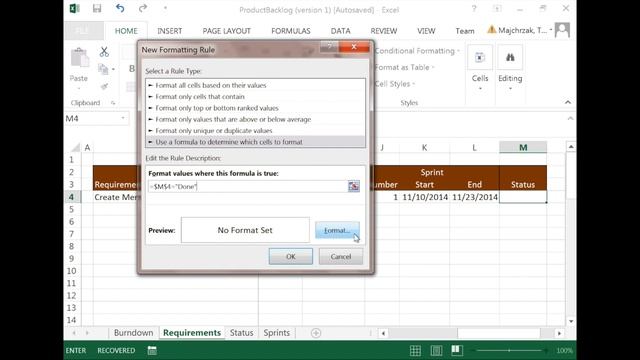Click the Copy icon in the Clipboard group
This screenshot has height=360, width=640.
point(103,69)
